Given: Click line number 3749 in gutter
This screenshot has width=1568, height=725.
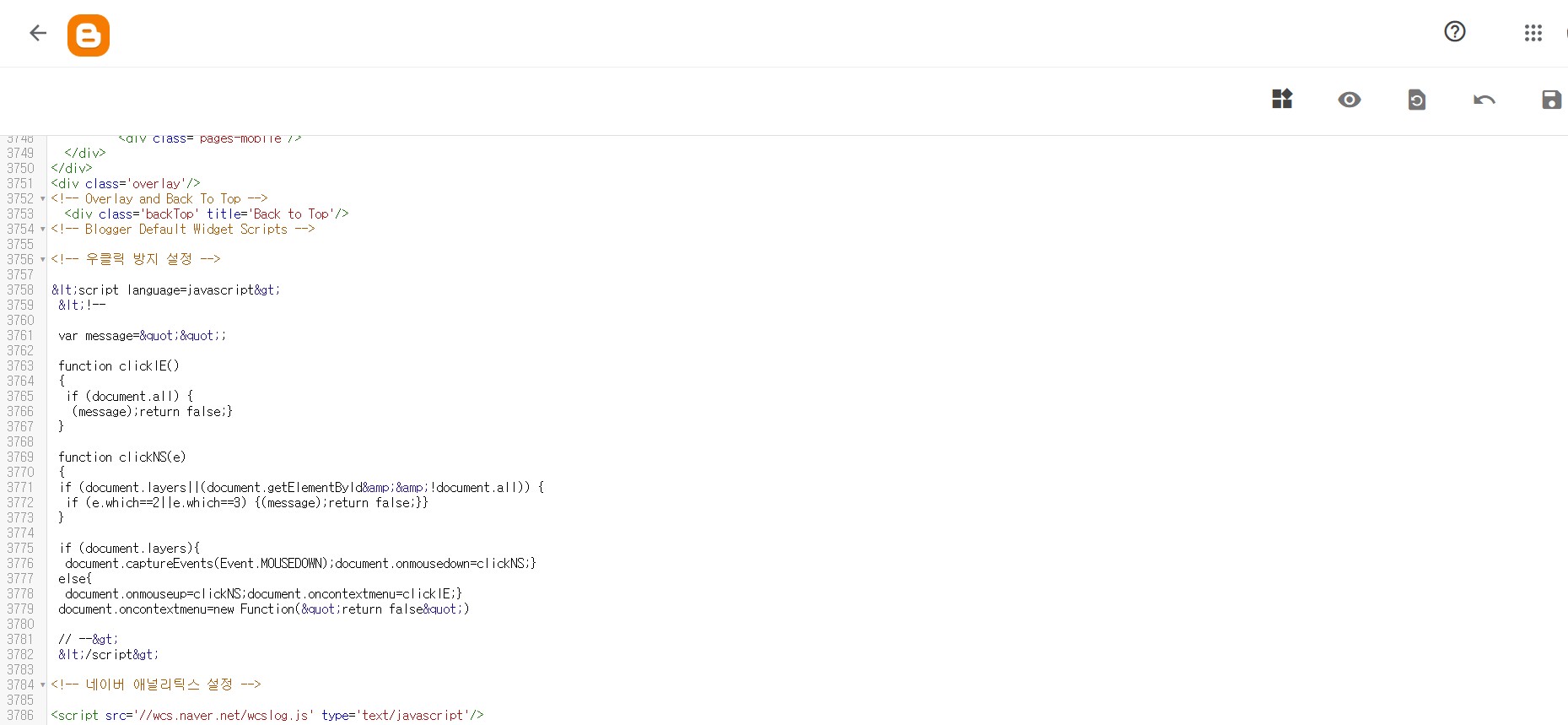Looking at the screenshot, I should point(20,154).
